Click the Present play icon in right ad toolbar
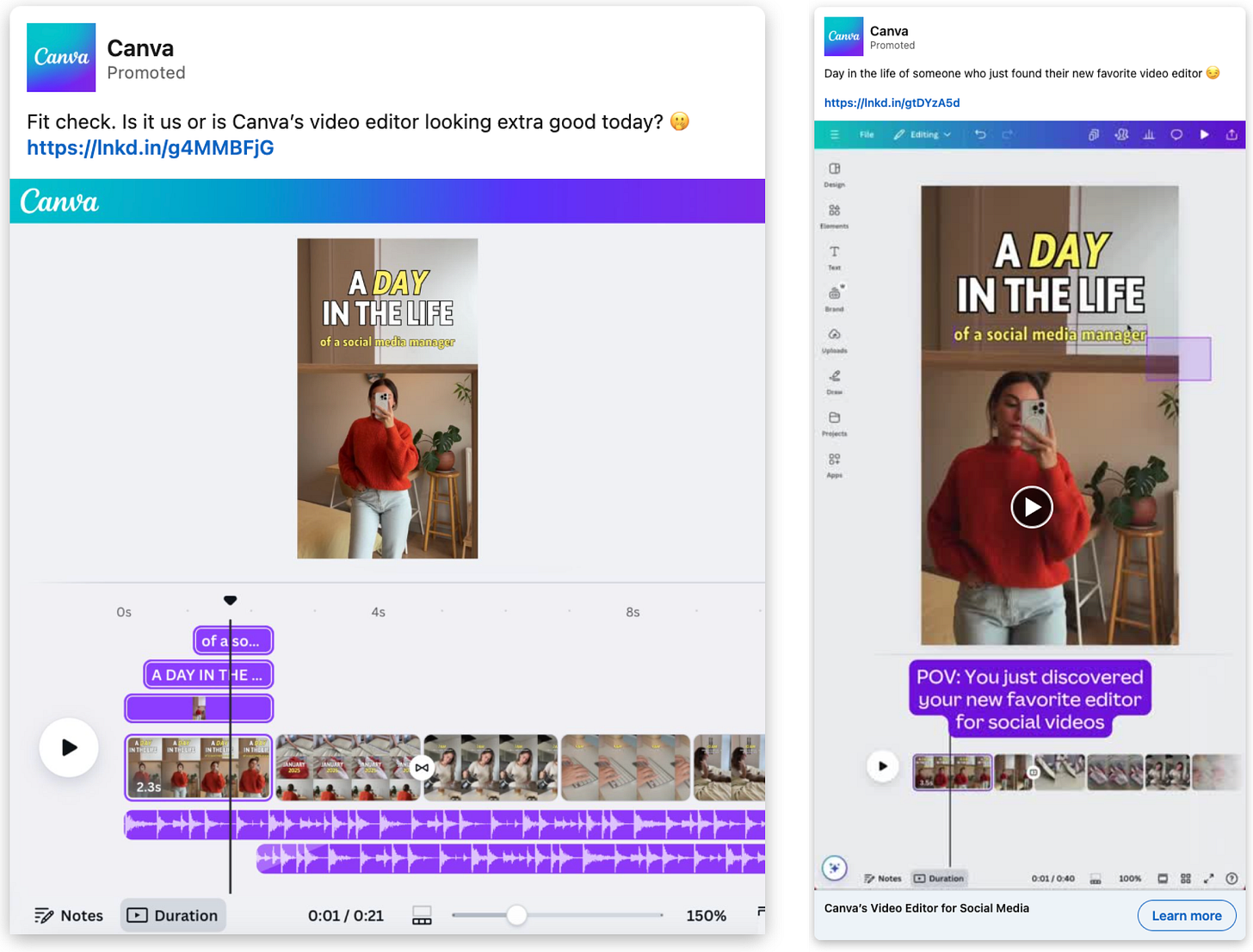The height and width of the screenshot is (952, 1253). pos(1204,134)
